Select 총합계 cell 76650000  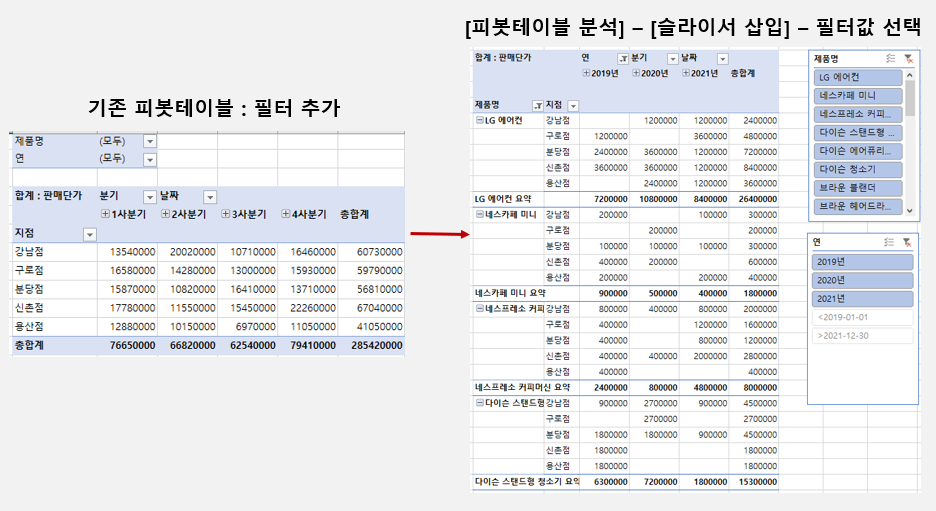point(127,345)
